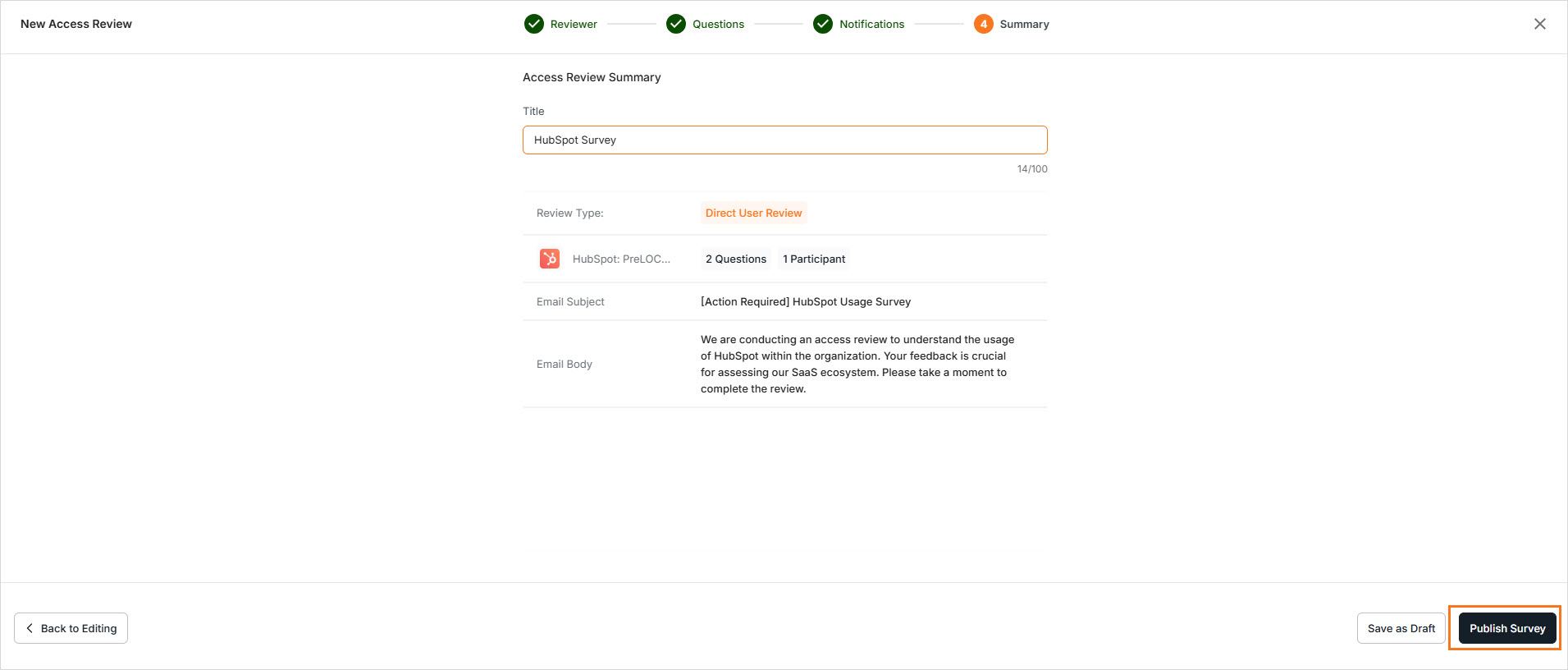1568x670 pixels.
Task: Click the 2 Questions badge
Action: pyautogui.click(x=736, y=259)
